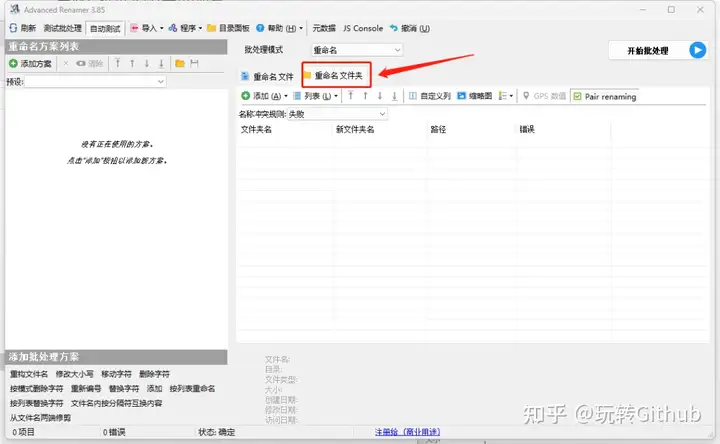Click the 刷新 refresh icon in toolbar
The image size is (720, 444).
(x=13, y=28)
